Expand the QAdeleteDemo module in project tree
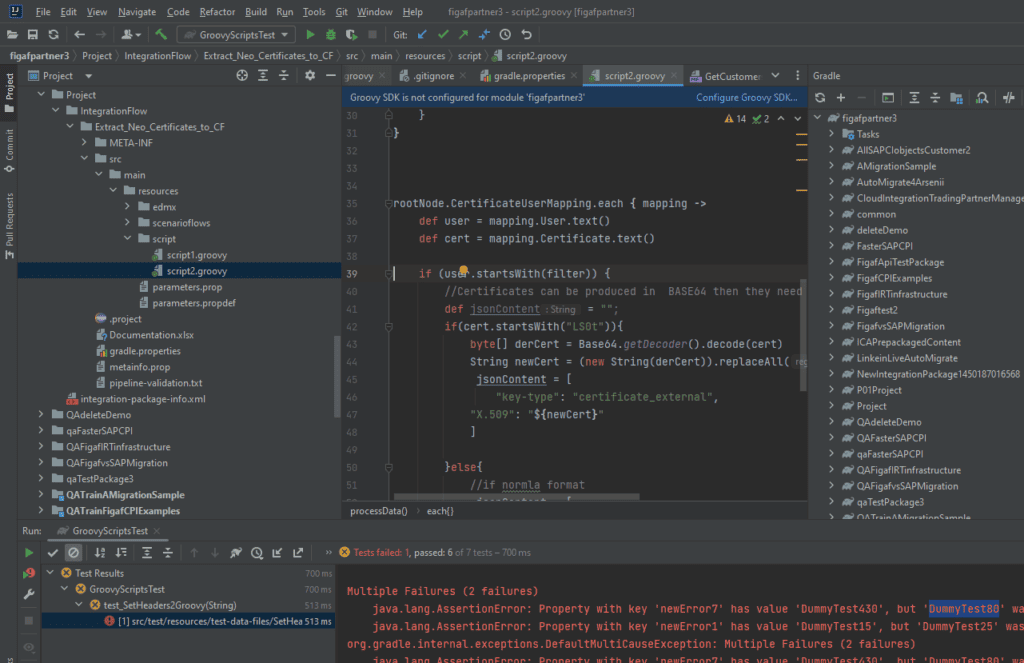 point(41,415)
